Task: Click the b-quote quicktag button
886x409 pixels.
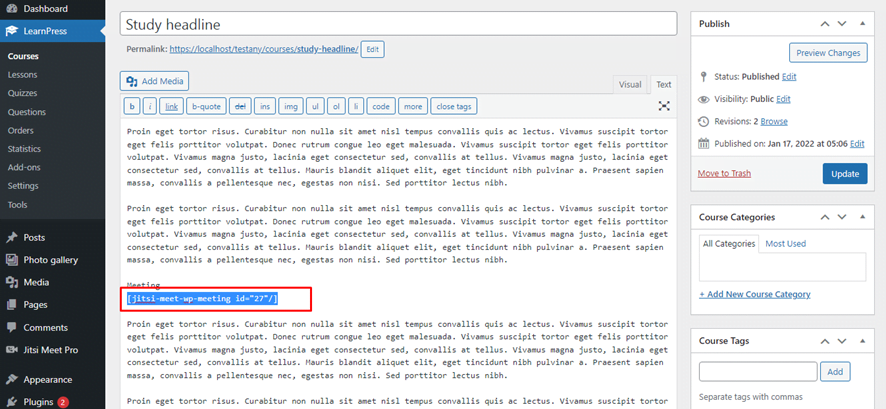Action: coord(206,106)
